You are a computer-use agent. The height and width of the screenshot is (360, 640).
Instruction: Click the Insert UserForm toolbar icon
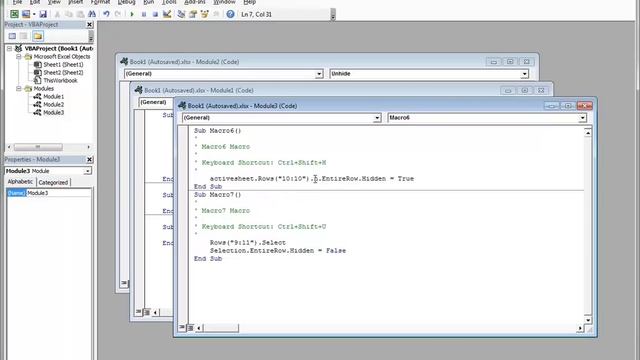[26, 14]
